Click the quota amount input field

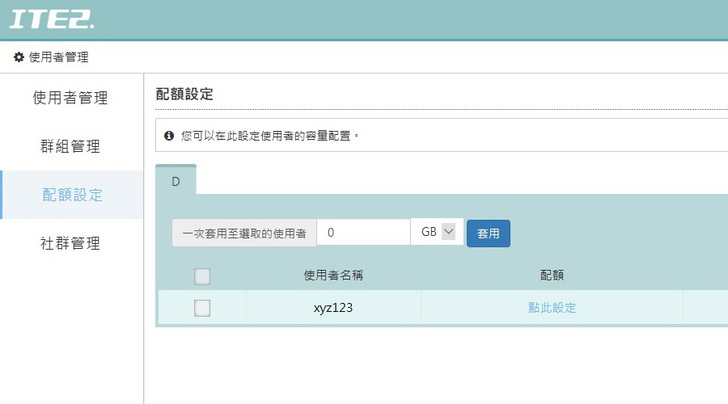click(364, 232)
